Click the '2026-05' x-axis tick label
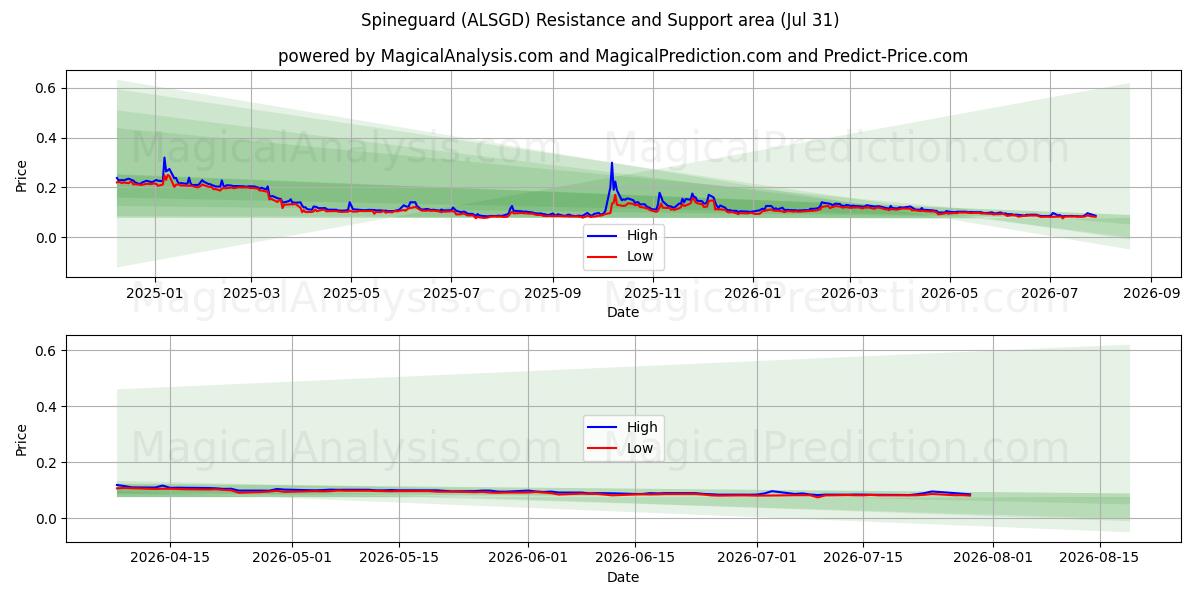This screenshot has width=1200, height=600. pyautogui.click(x=949, y=293)
